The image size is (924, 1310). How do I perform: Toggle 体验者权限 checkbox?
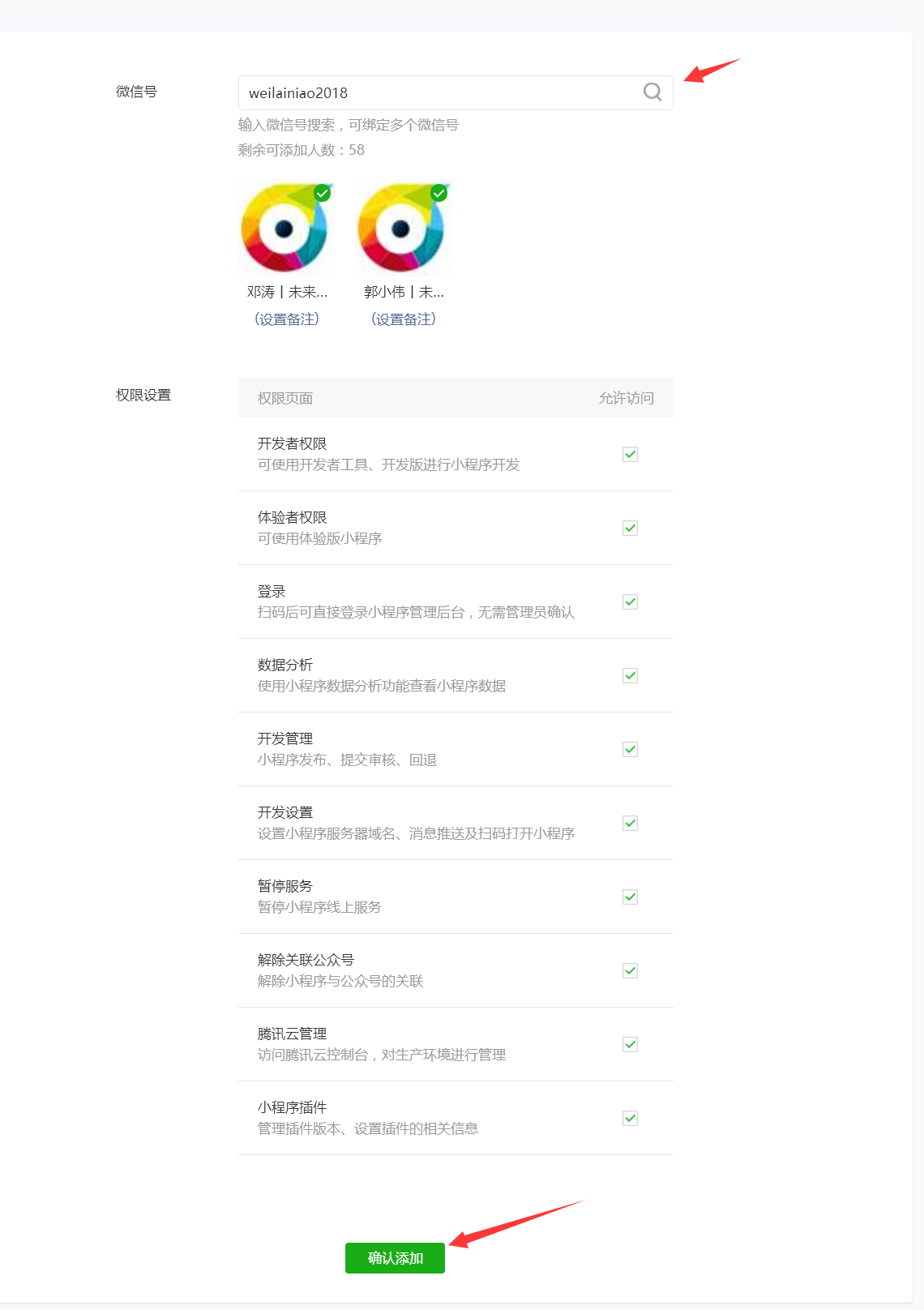pyautogui.click(x=630, y=528)
